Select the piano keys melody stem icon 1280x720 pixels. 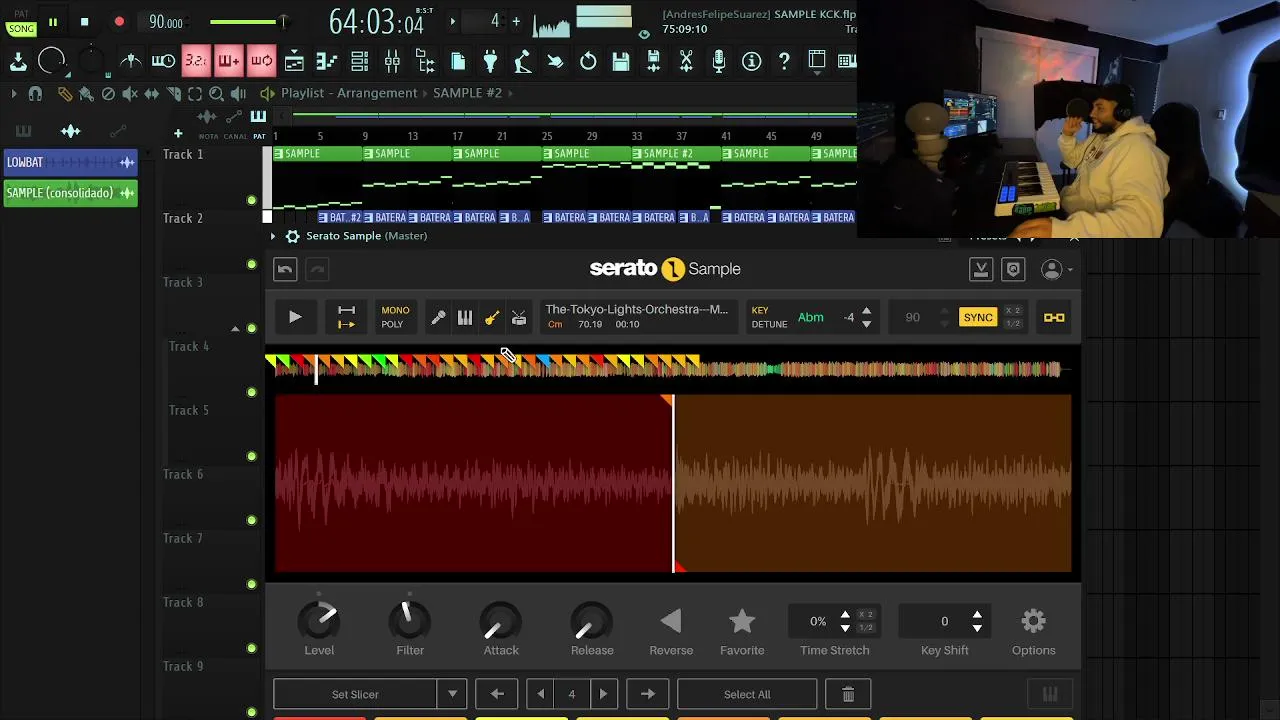465,318
